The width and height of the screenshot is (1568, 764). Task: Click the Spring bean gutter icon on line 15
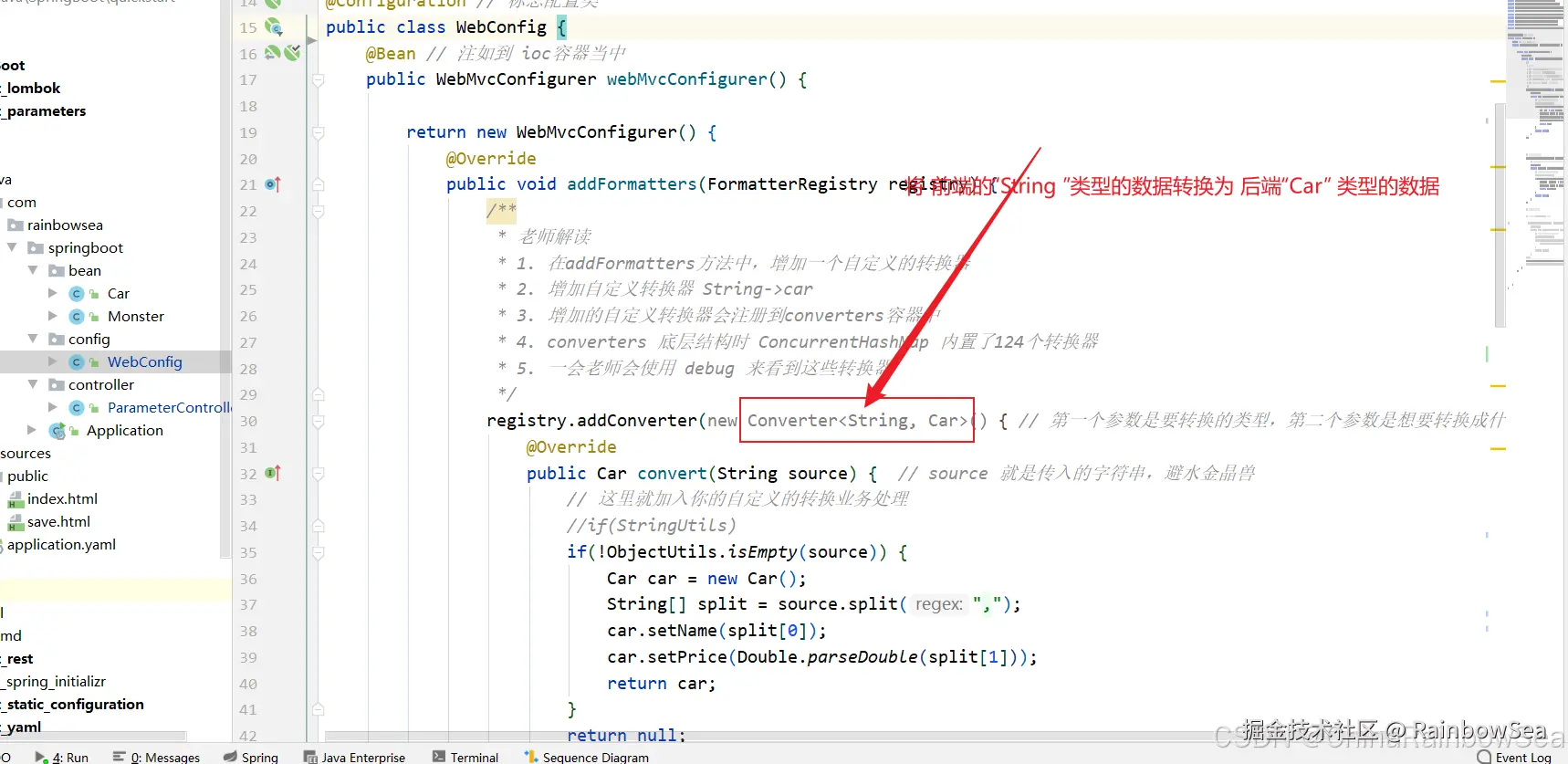[x=273, y=27]
